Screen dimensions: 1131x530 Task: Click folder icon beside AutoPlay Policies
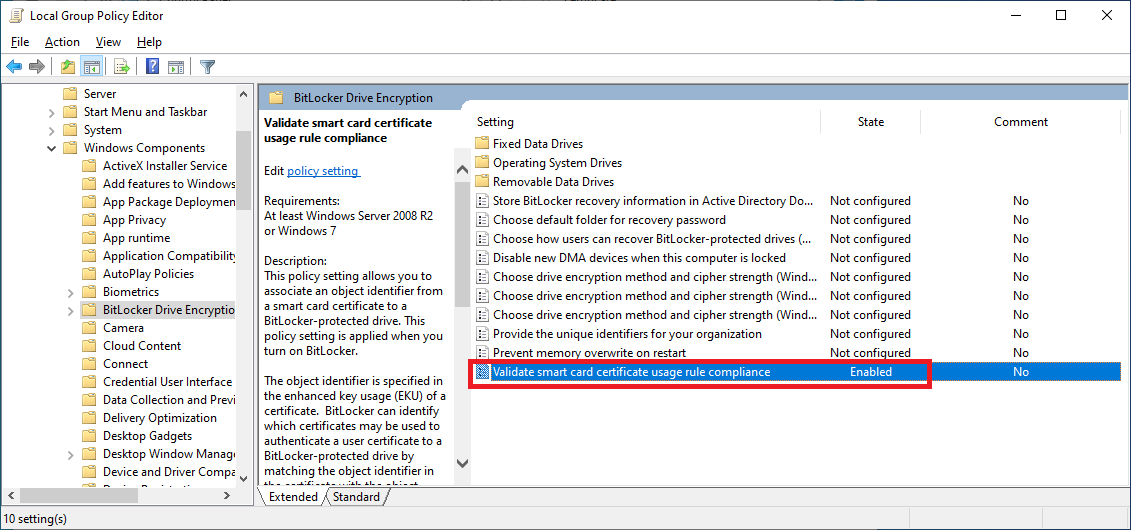[89, 274]
